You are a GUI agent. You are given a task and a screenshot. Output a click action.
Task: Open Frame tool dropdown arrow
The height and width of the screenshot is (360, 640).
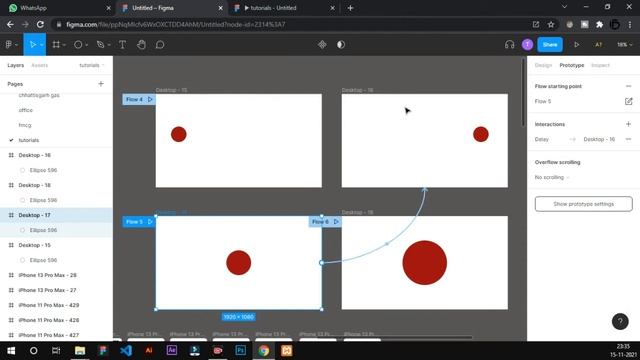pyautogui.click(x=64, y=45)
